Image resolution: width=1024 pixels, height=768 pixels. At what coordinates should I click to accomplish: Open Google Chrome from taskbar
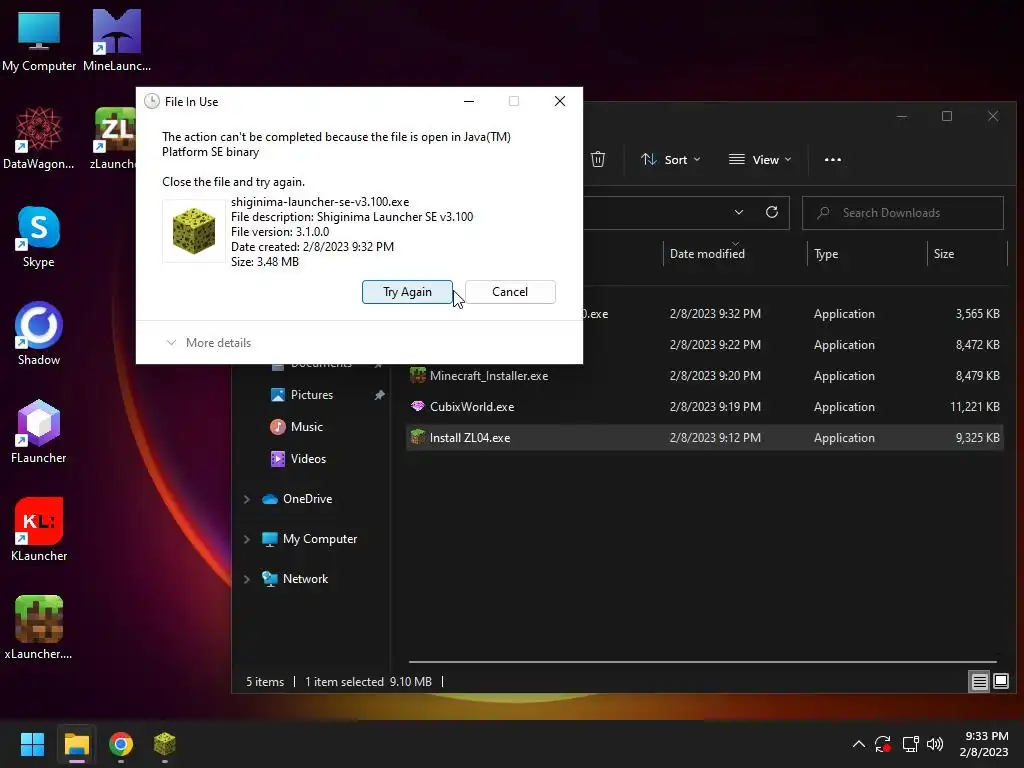pos(121,744)
